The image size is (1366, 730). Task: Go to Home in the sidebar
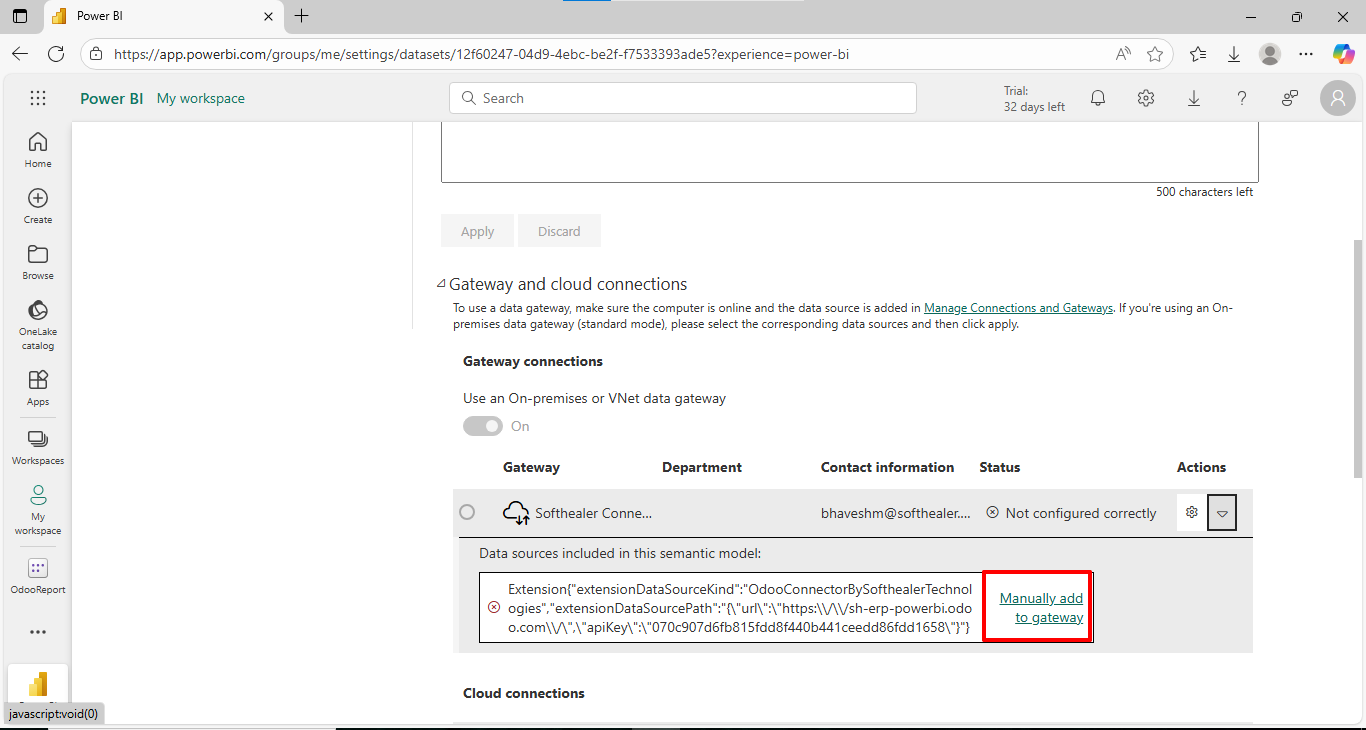38,149
